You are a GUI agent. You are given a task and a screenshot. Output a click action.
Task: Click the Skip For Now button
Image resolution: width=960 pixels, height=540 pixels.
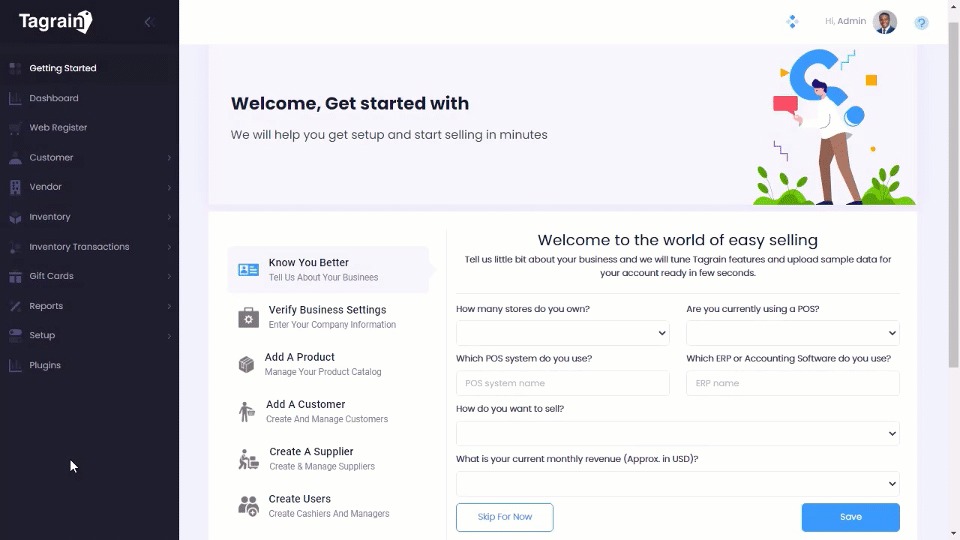[x=504, y=517]
